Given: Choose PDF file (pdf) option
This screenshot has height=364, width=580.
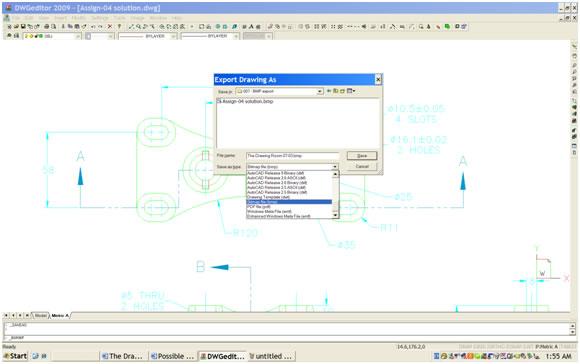Looking at the screenshot, I should [259, 207].
